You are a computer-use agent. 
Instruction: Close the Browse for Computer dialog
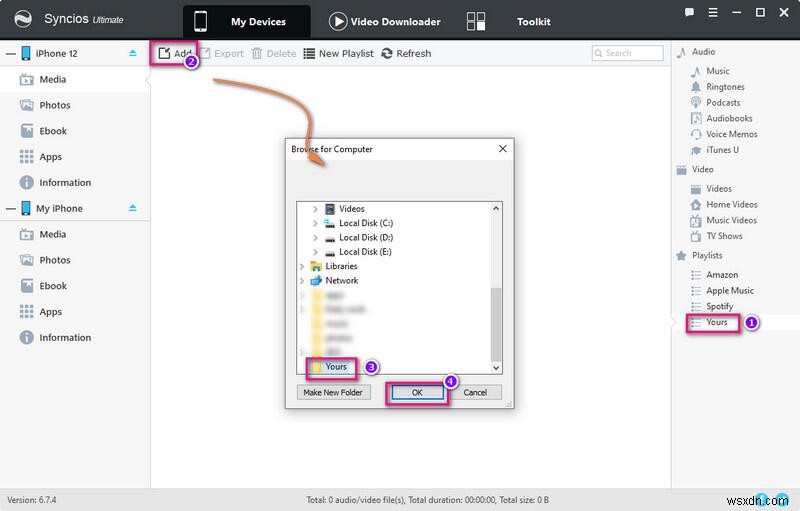point(503,148)
